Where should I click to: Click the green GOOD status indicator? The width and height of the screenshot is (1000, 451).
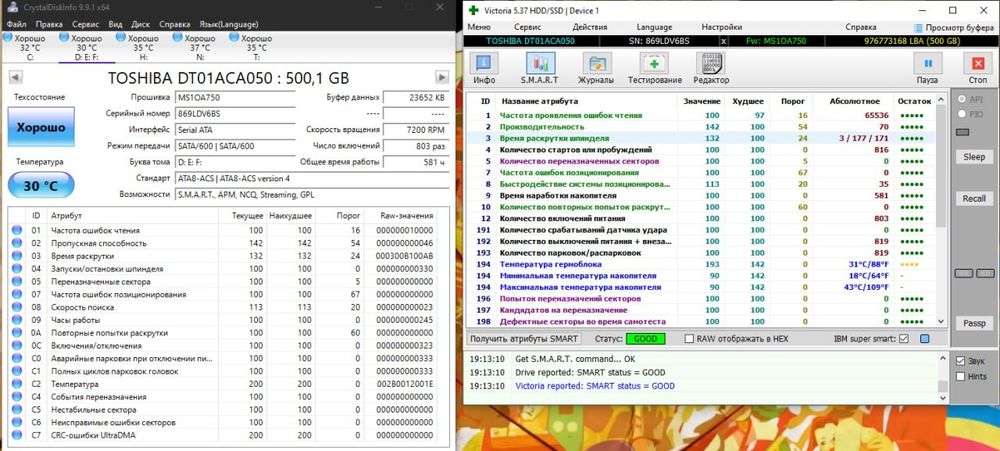click(645, 339)
